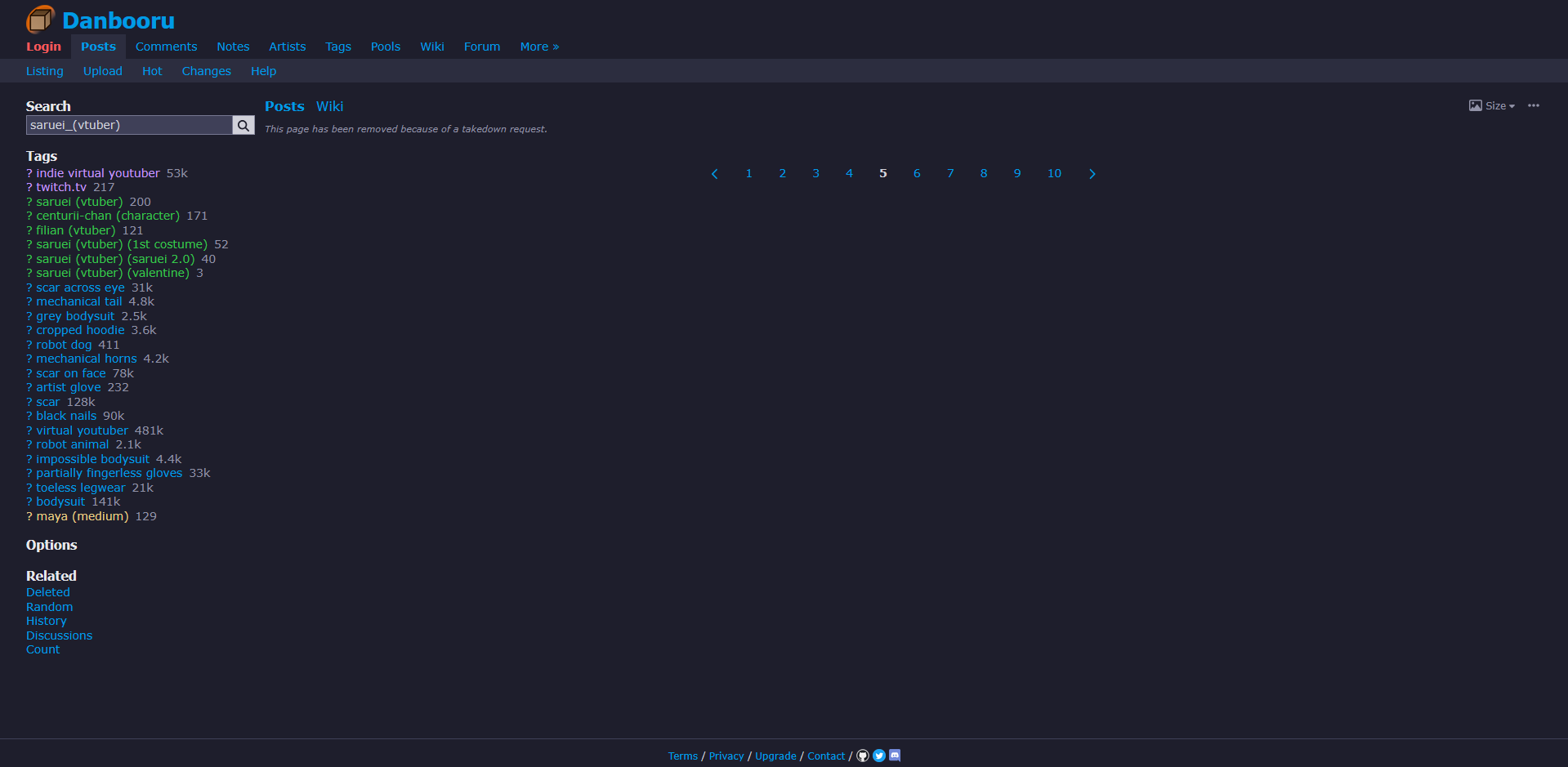Open the Forum nav item
The image size is (1568, 767).
click(482, 47)
